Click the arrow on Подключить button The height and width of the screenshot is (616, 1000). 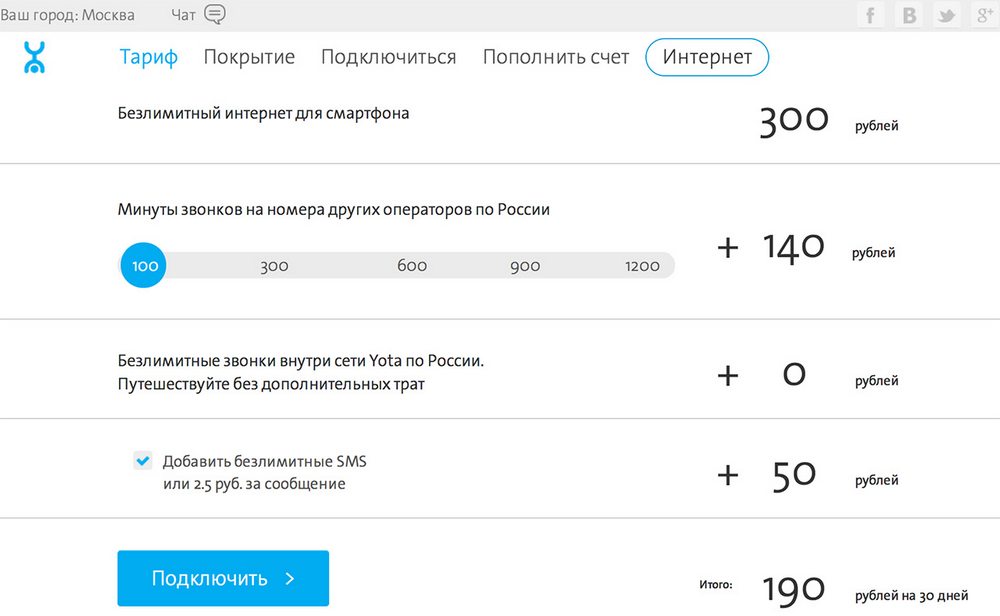pyautogui.click(x=289, y=578)
